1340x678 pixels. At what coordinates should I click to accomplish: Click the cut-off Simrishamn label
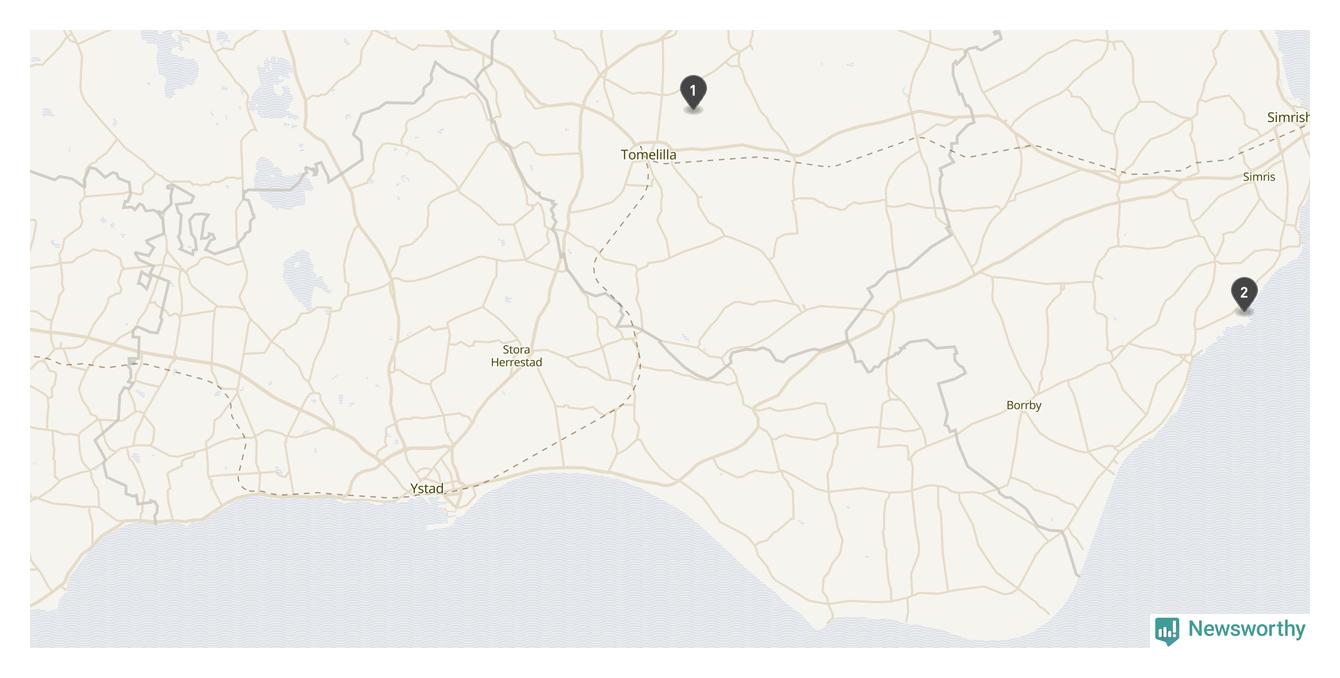tap(1288, 117)
